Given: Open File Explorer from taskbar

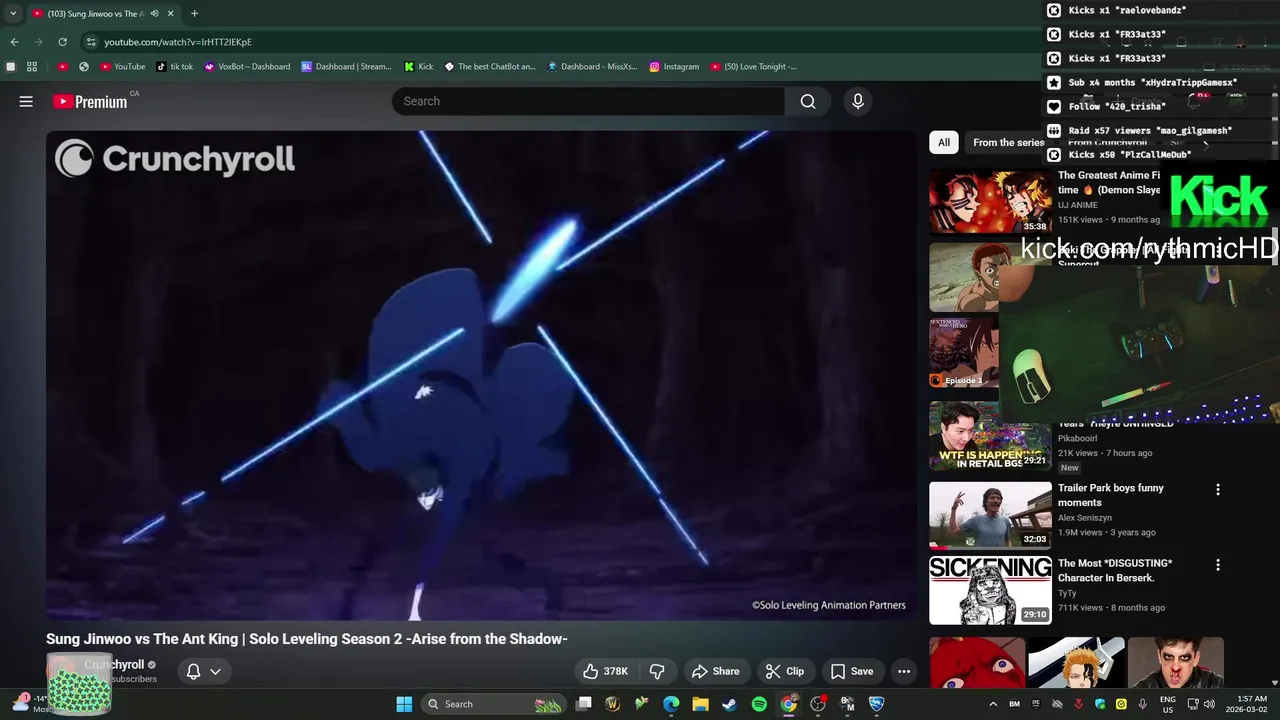Looking at the screenshot, I should point(701,704).
